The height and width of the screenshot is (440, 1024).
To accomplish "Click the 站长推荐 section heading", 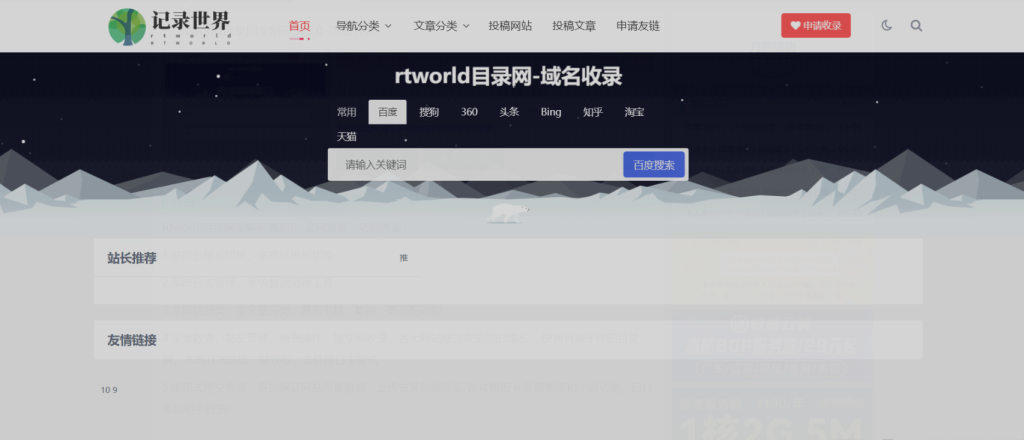I will 132,258.
